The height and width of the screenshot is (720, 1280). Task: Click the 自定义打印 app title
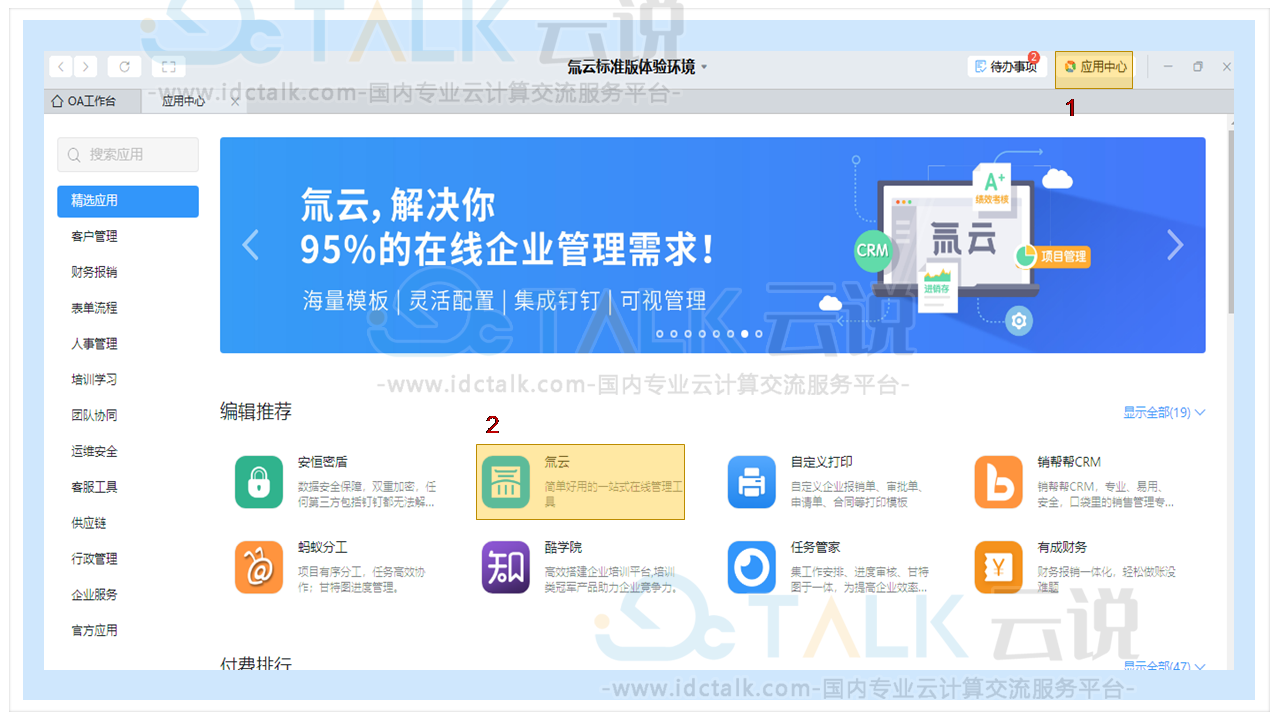coord(822,462)
